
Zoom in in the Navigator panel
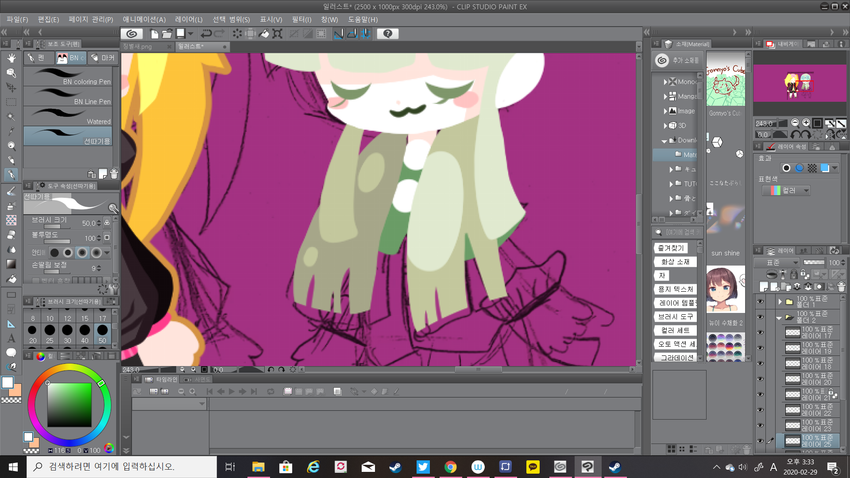click(x=806, y=123)
